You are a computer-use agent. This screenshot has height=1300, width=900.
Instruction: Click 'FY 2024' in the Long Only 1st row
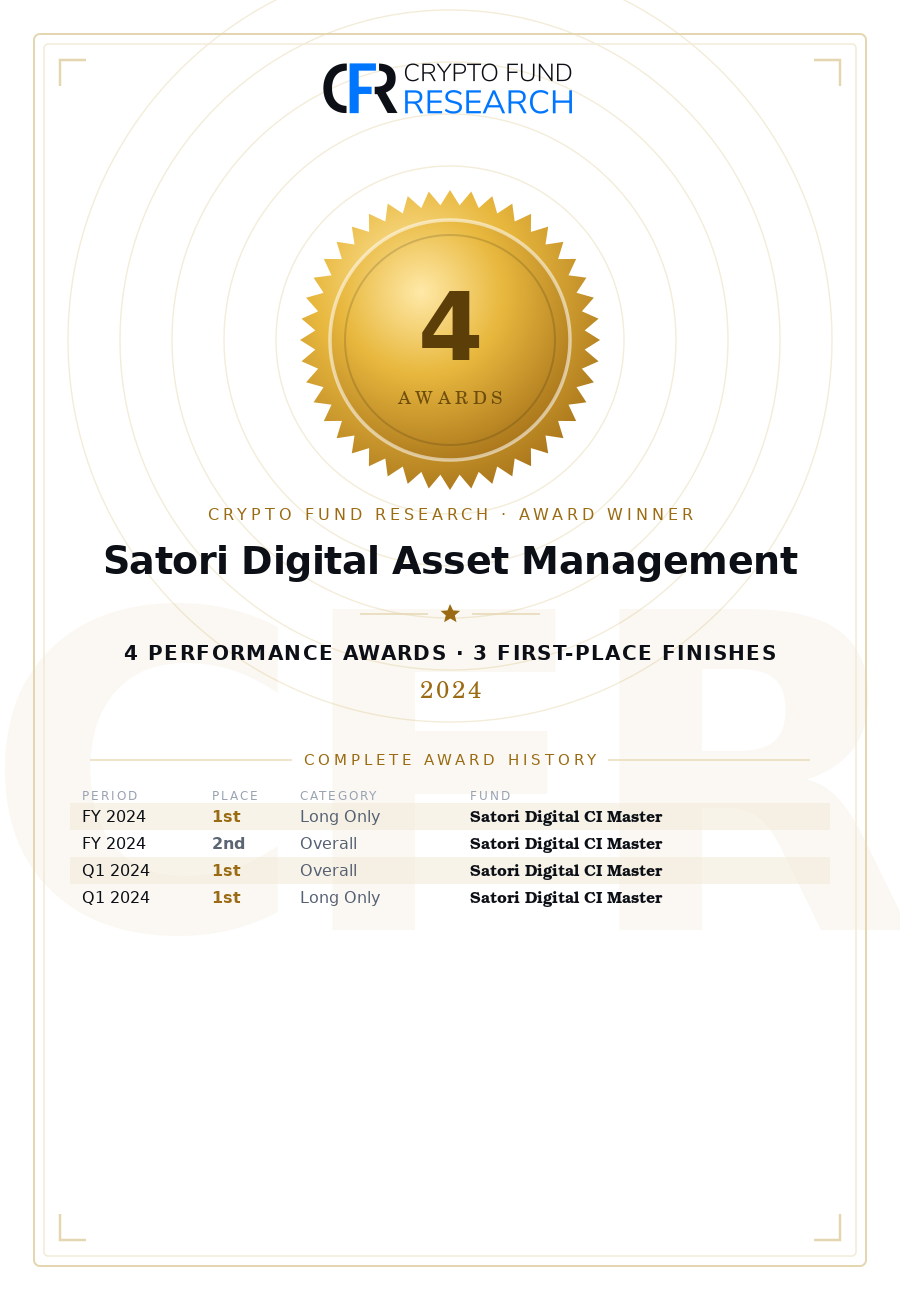(x=114, y=817)
